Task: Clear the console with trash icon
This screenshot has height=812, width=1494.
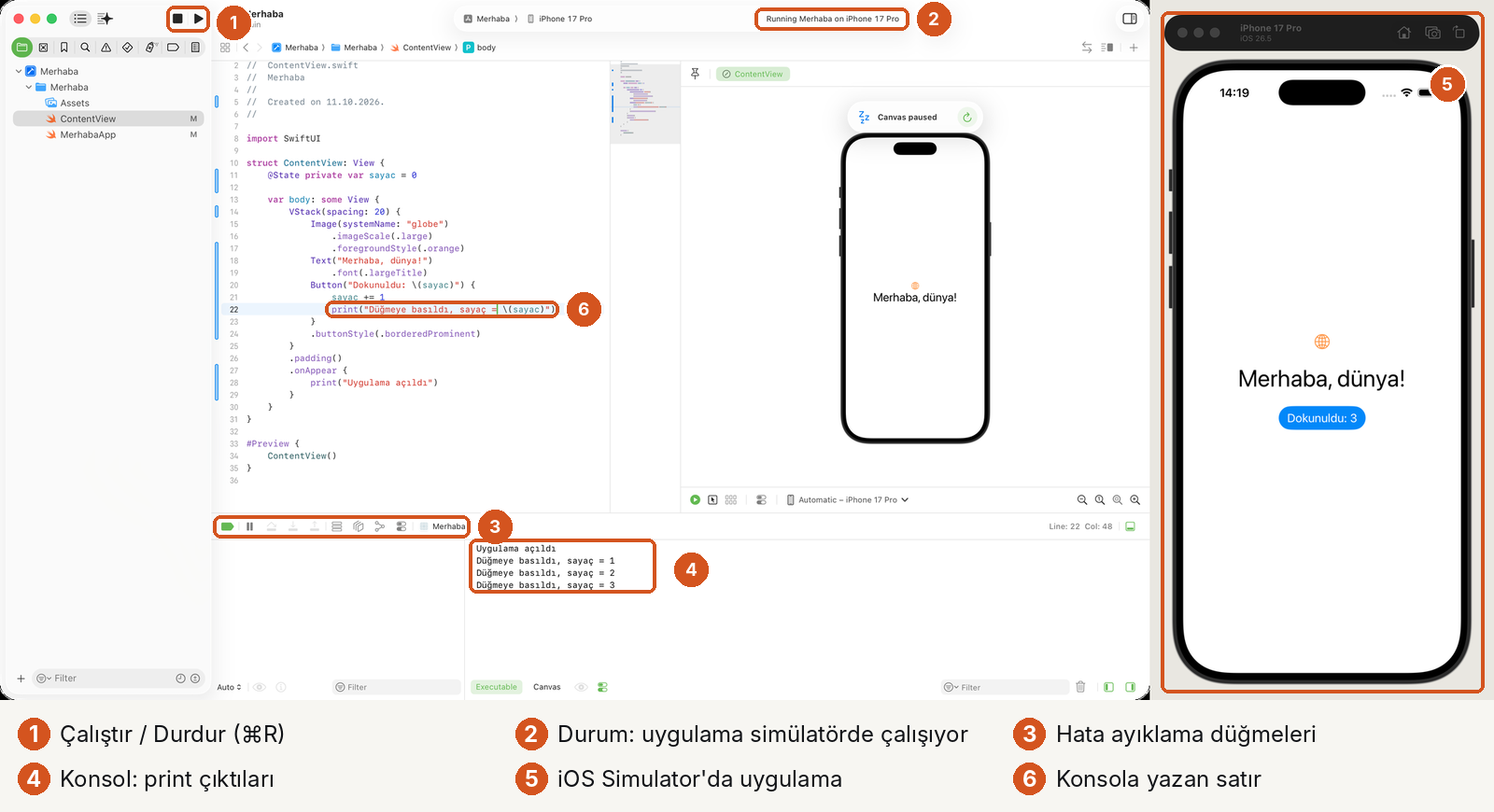Action: click(x=1080, y=687)
